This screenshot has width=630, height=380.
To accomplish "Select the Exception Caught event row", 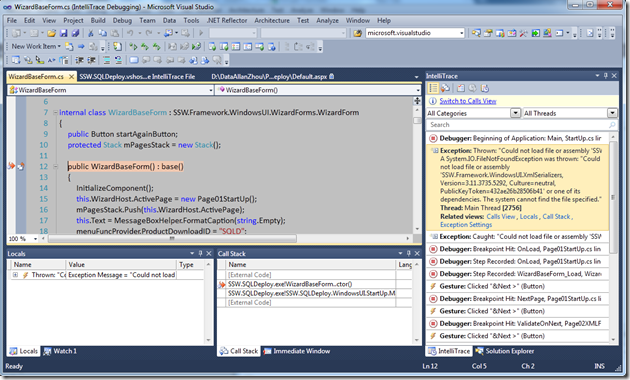I will click(x=518, y=237).
